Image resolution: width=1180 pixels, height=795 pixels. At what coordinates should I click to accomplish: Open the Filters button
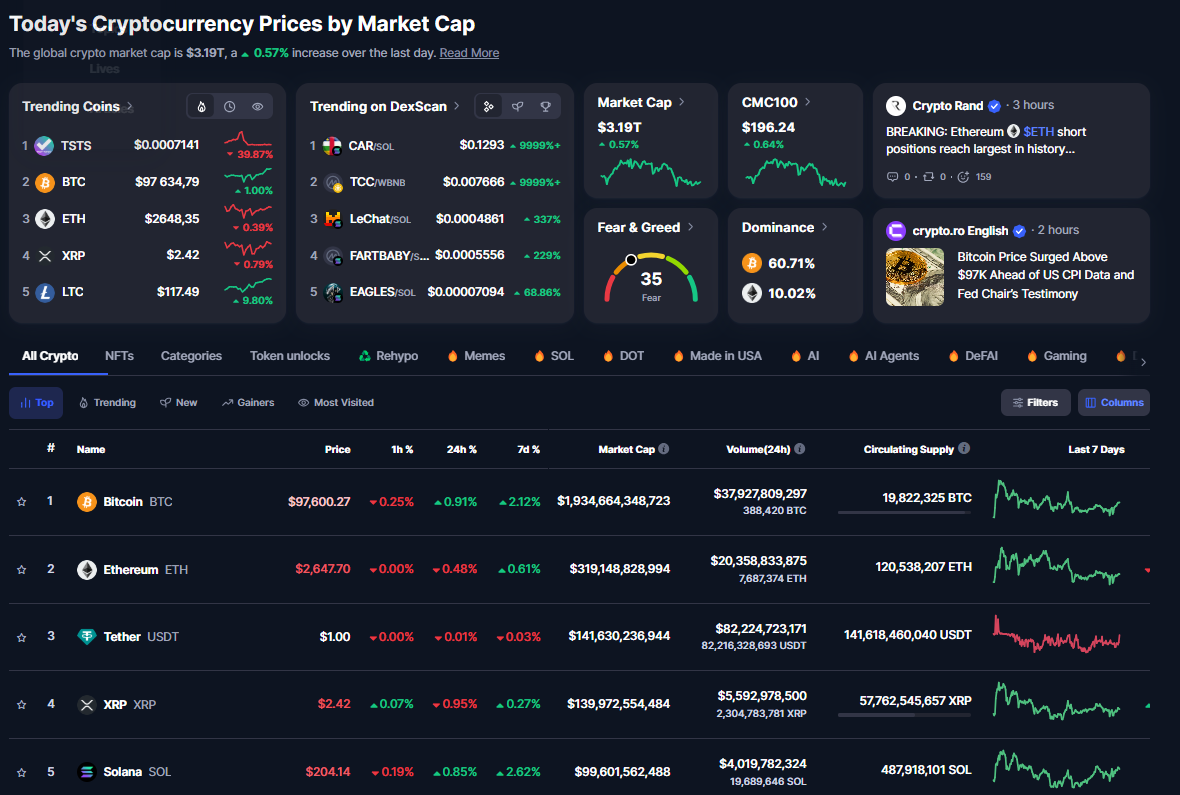[x=1036, y=403]
